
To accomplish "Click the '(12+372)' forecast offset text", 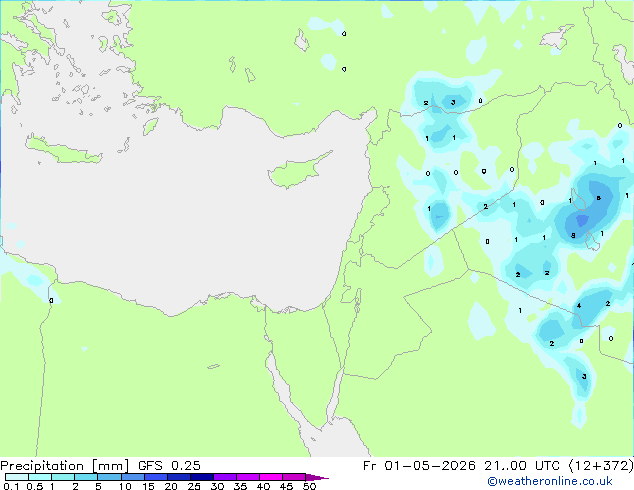I will pos(601,466).
